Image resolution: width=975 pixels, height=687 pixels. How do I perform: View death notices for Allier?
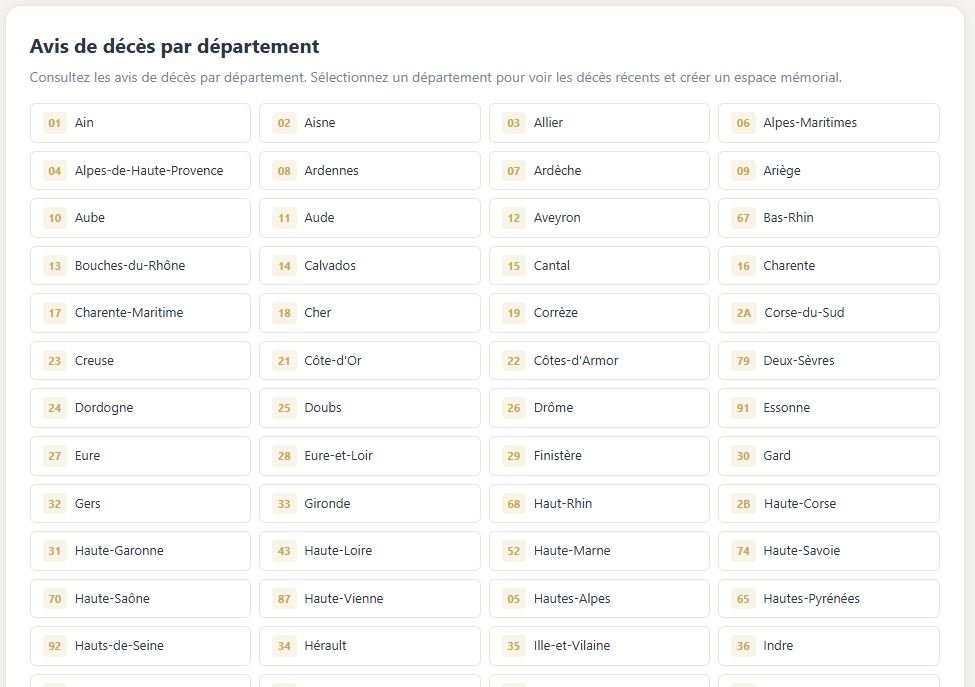(598, 122)
